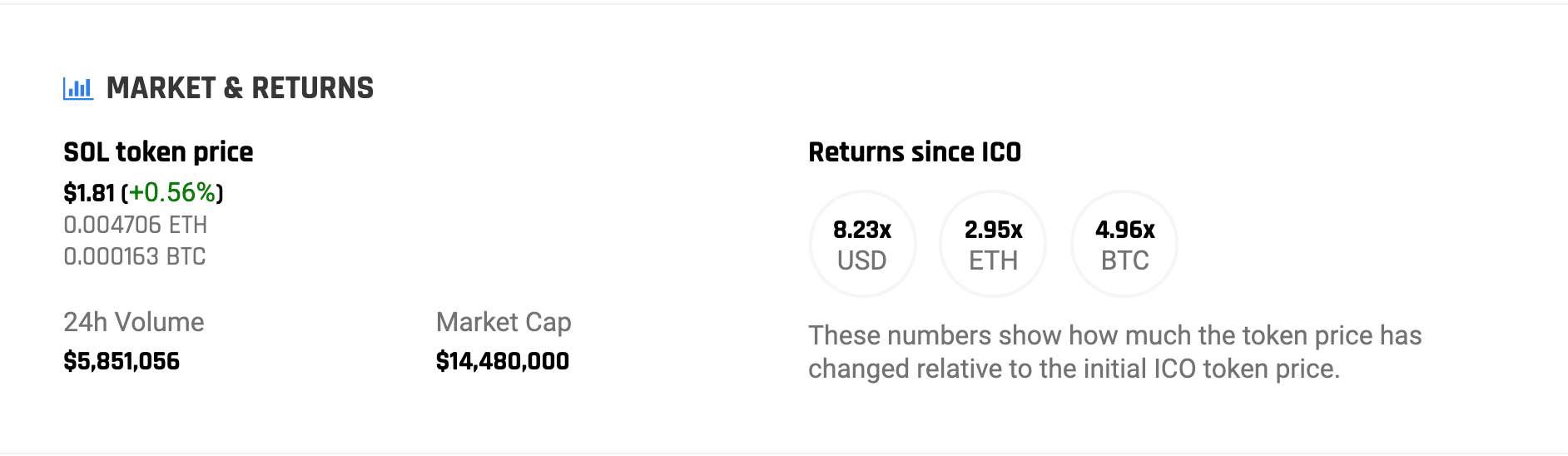Click the 24h Volume label
This screenshot has height=456, width=1568.
click(133, 322)
